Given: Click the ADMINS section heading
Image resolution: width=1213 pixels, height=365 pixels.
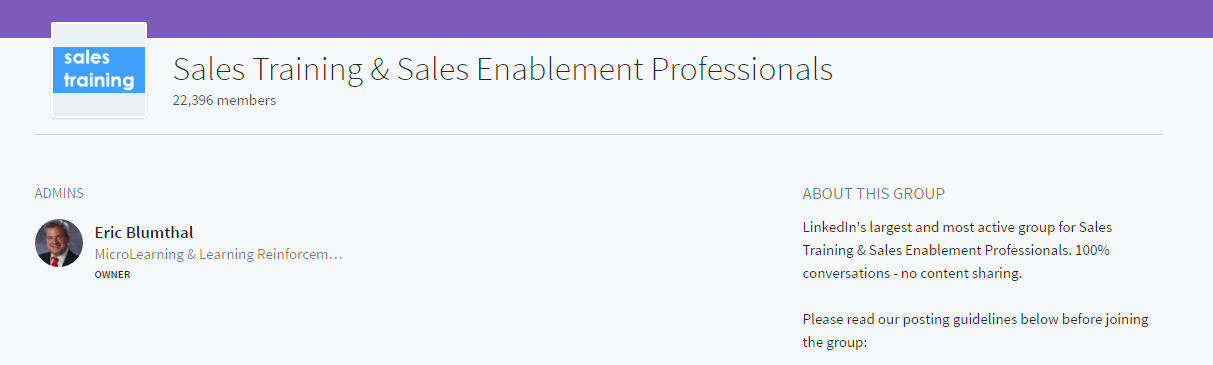Looking at the screenshot, I should coord(59,193).
